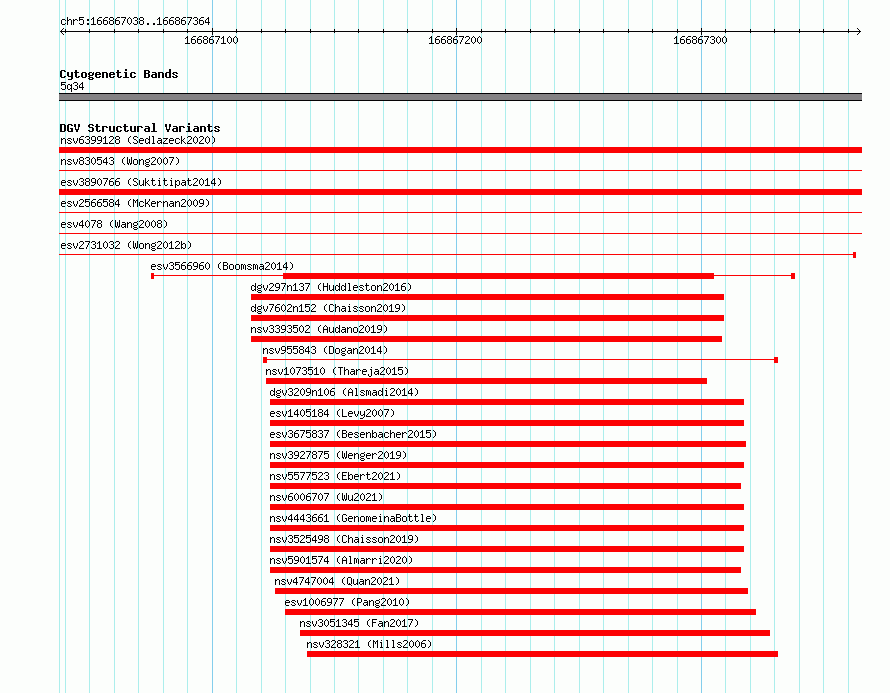Screen dimensions: 890x693
Task: Open esv3566960 (Boomsma2014) variant label
Action: pyautogui.click(x=222, y=266)
